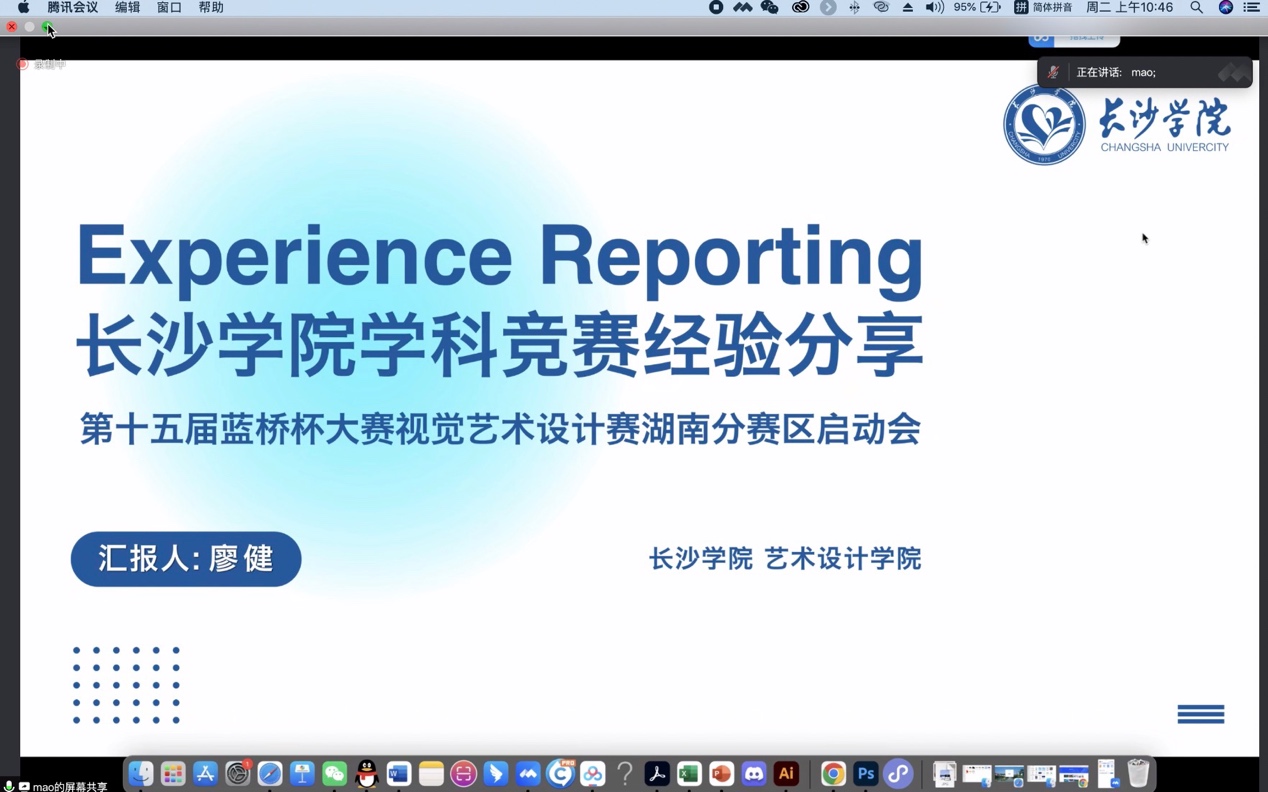
Task: Open PowerPoint from the Dock
Action: 721,773
